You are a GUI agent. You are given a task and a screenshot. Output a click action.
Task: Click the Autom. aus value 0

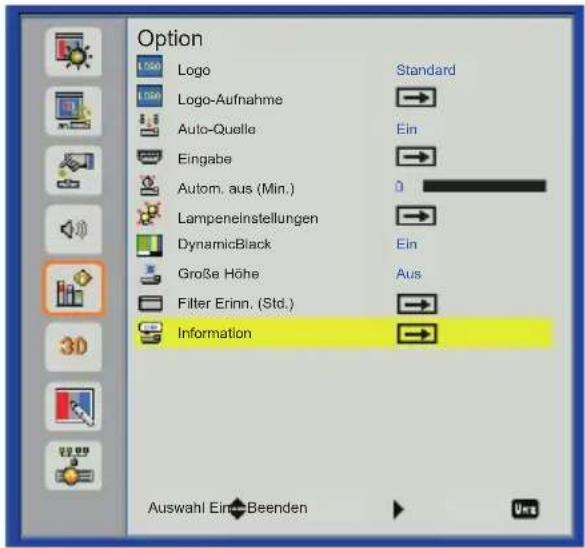[399, 186]
